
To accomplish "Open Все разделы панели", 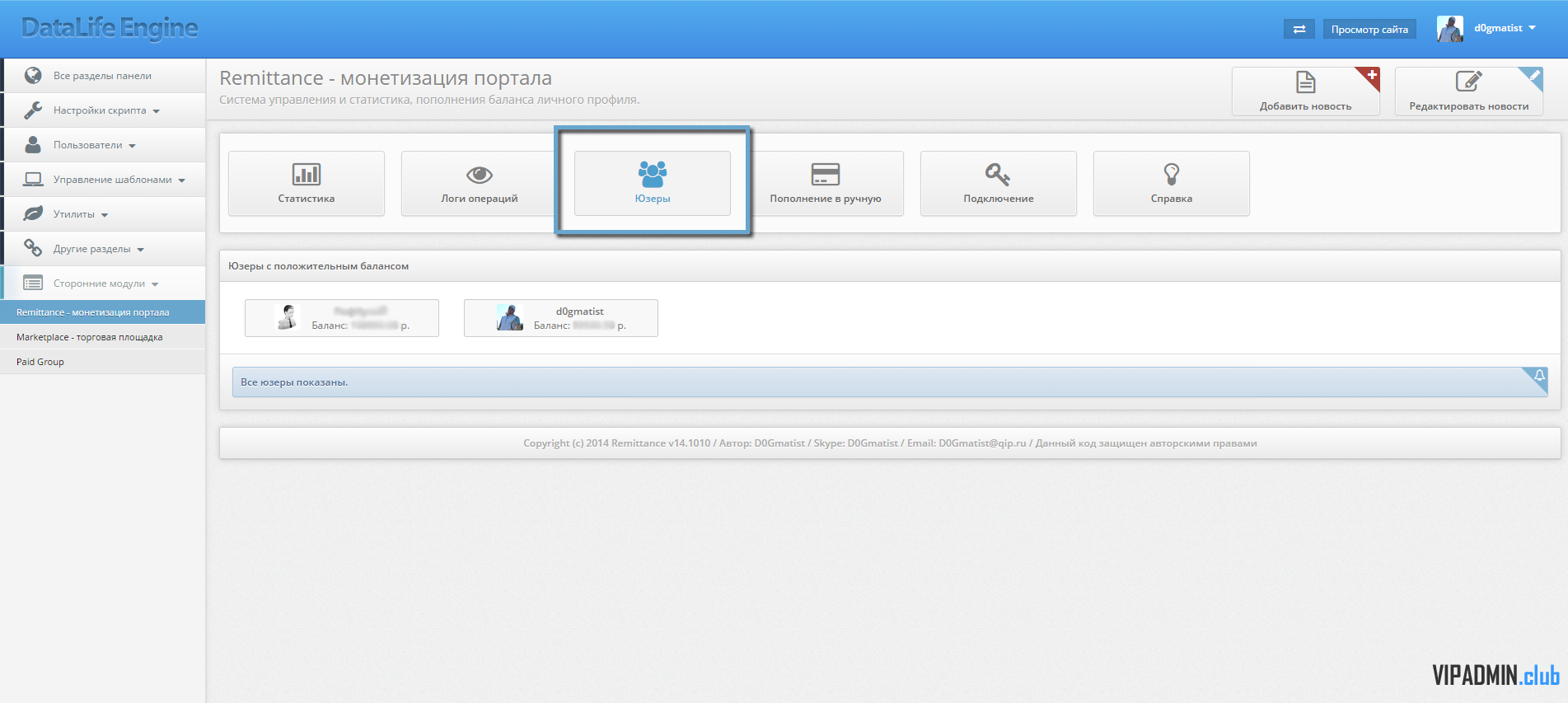I will pos(102,76).
